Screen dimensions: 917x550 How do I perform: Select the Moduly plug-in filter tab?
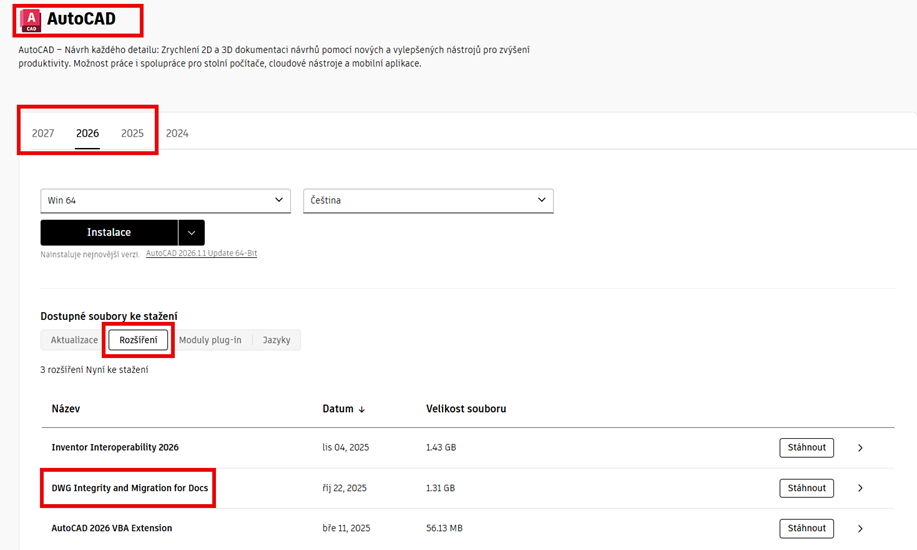[210, 340]
